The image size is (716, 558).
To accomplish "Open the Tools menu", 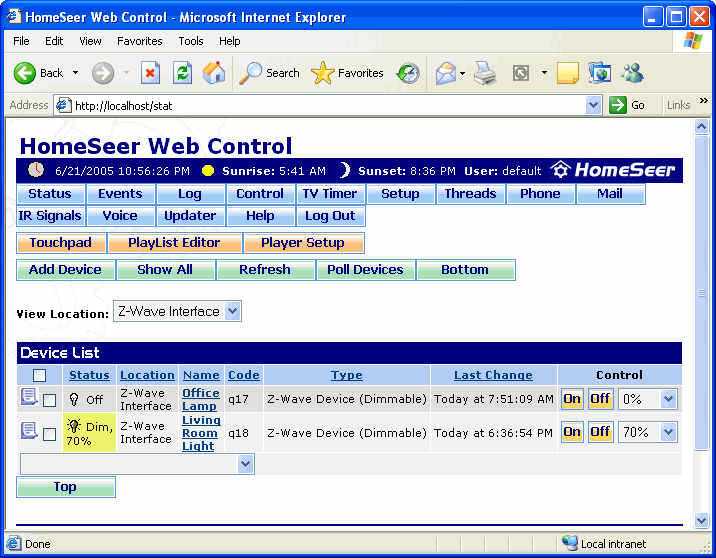I will [x=190, y=41].
